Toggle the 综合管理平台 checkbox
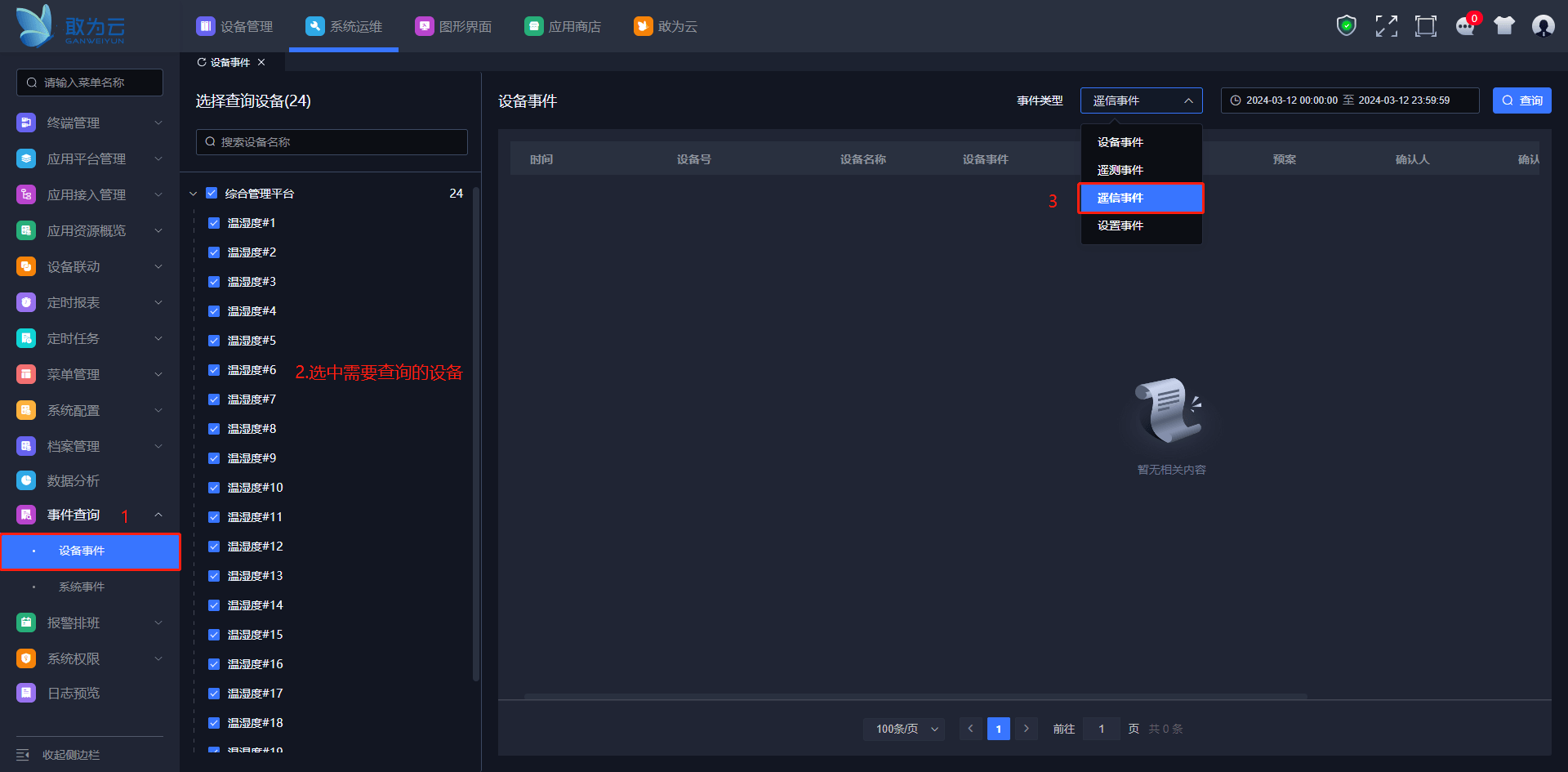 coord(212,194)
